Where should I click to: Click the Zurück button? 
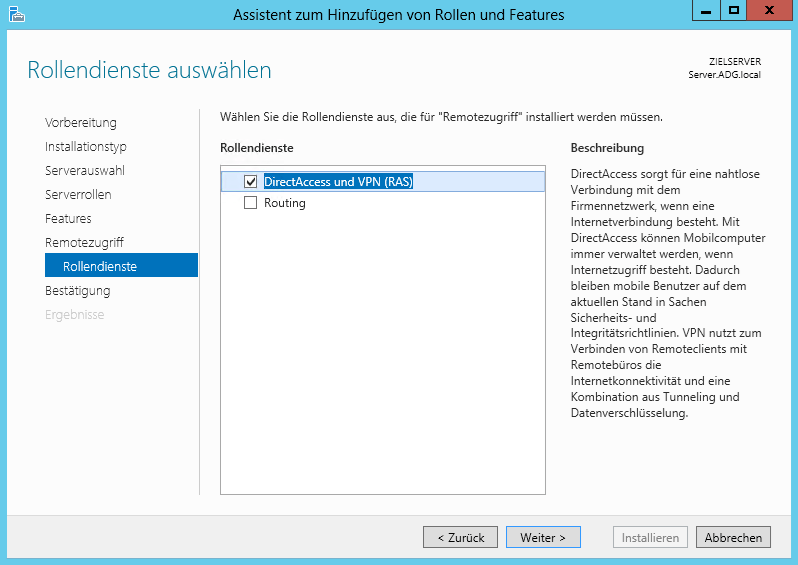tap(460, 537)
